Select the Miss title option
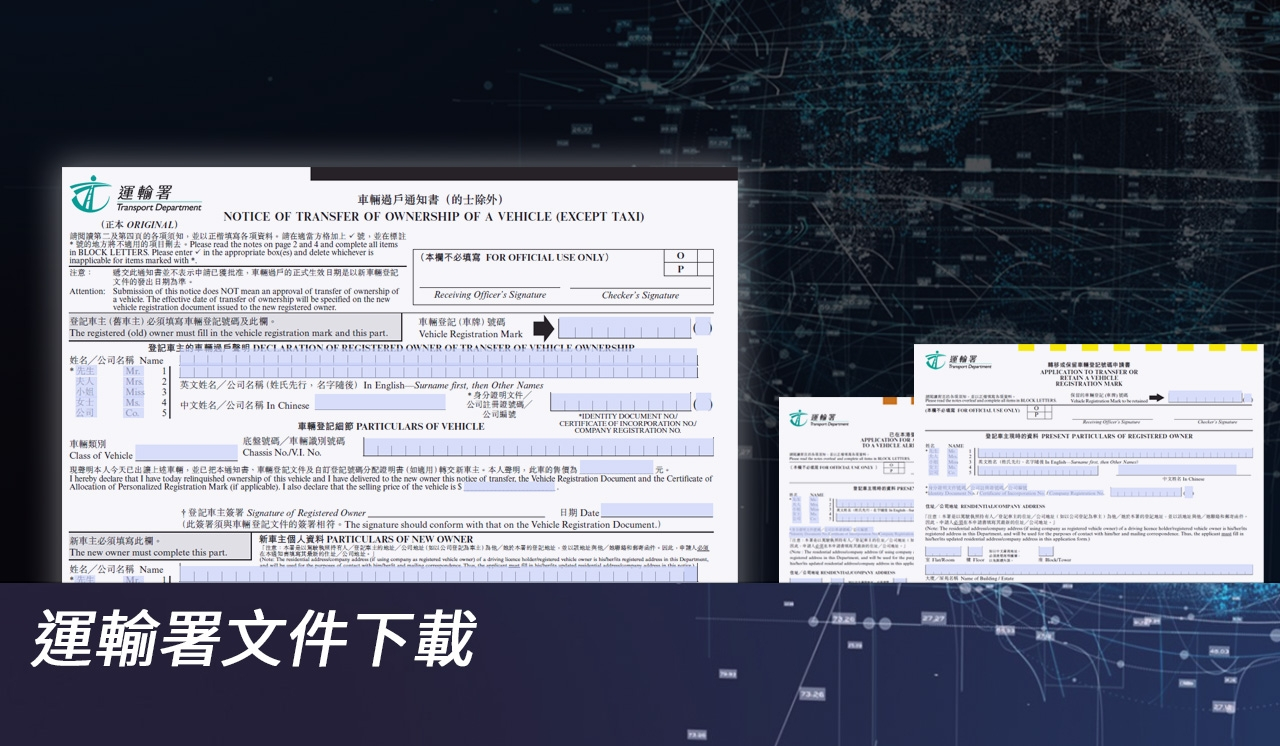Screen dimensions: 1280x746 click(x=134, y=392)
